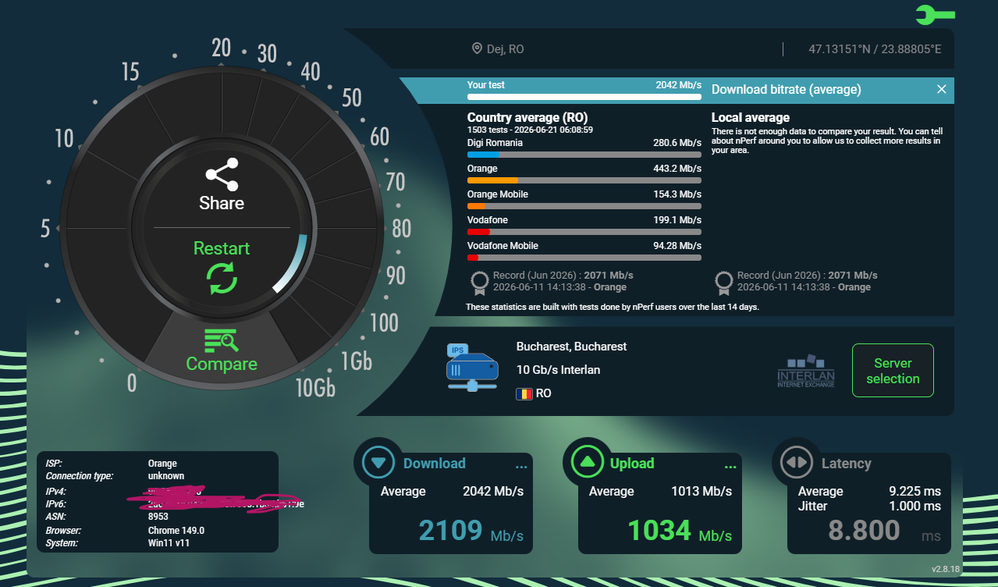998x587 pixels.
Task: Click the blue server icon beside Bucharest
Action: coord(472,368)
